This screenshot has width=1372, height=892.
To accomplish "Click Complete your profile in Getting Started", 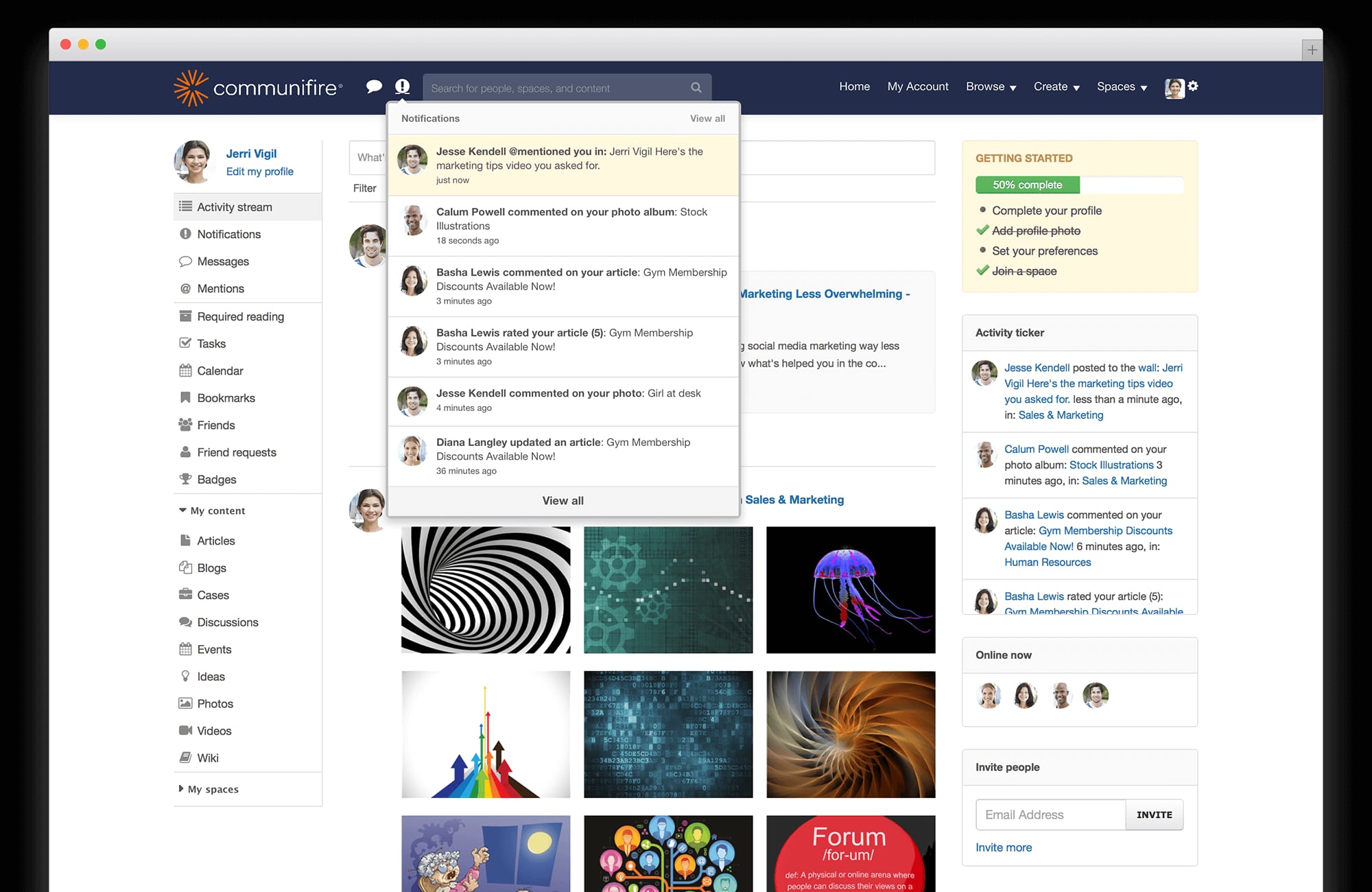I will (1047, 211).
